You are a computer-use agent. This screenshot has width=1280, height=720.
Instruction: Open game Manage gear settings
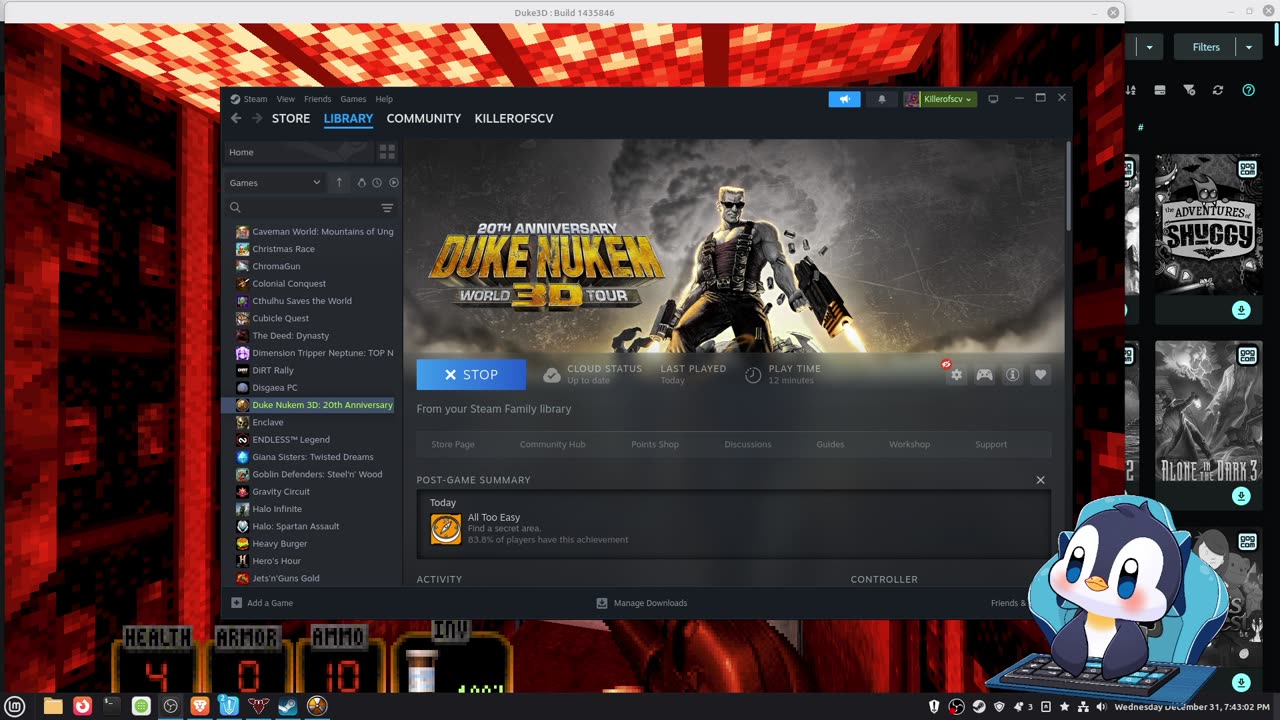956,375
